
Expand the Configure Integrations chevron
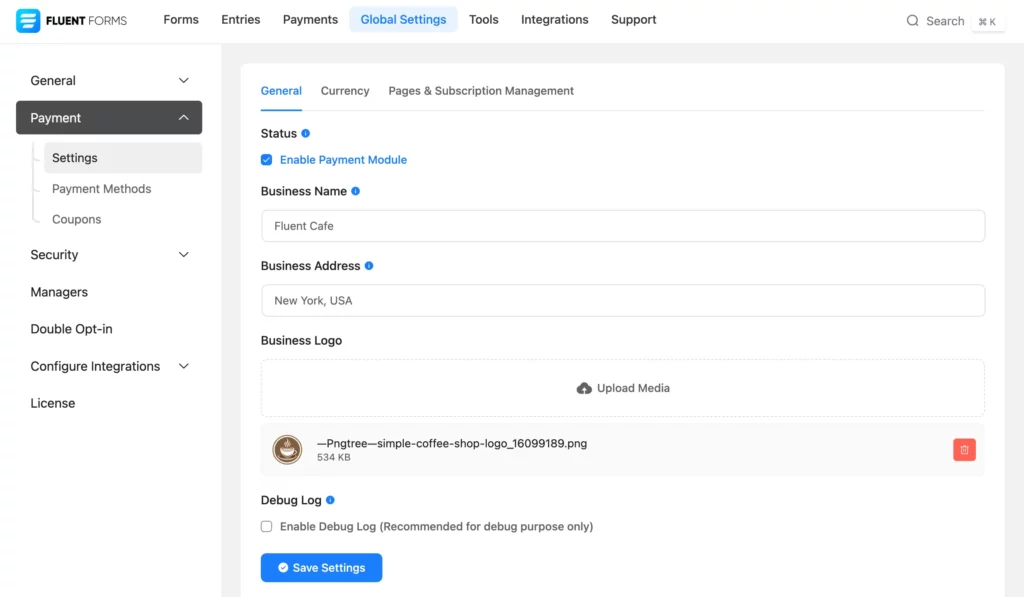[184, 366]
